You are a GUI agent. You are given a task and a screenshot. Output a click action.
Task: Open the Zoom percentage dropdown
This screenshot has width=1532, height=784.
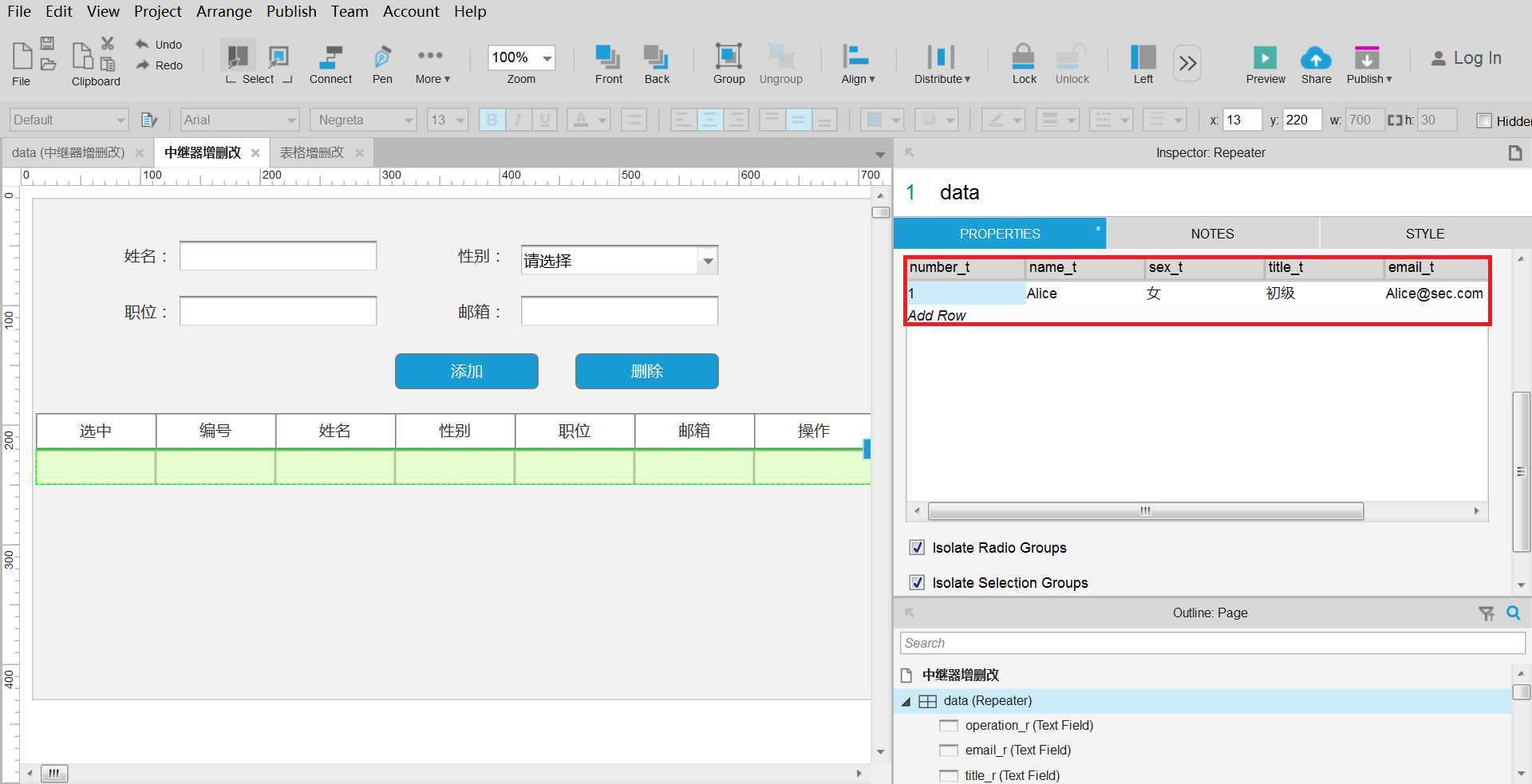pyautogui.click(x=547, y=57)
